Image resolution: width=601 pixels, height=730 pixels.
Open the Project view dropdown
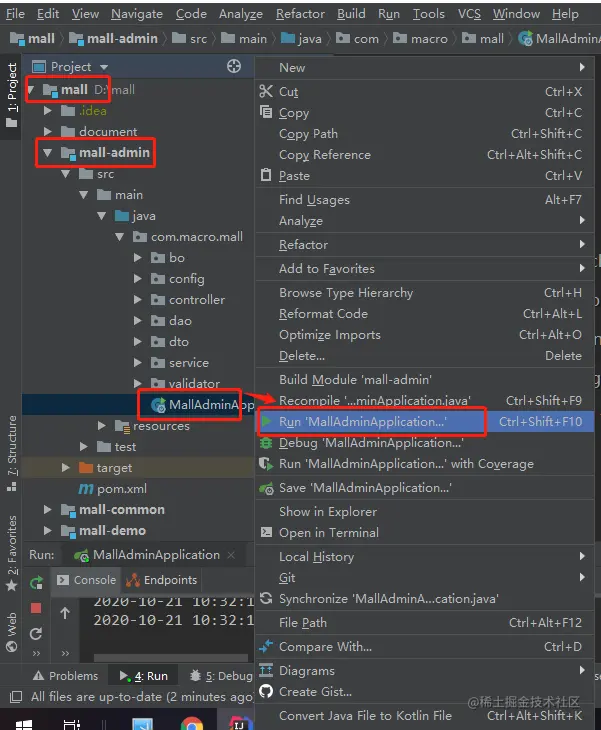103,68
